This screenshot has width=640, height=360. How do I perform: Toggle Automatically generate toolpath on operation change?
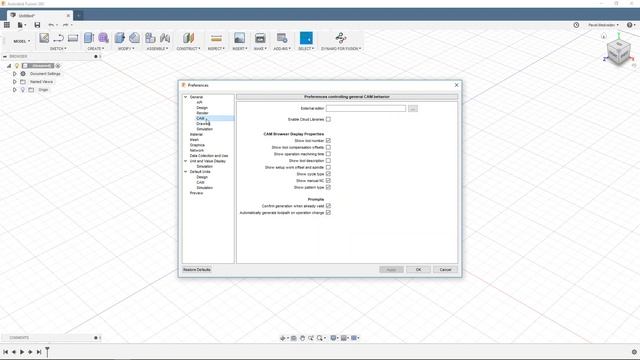(328, 213)
